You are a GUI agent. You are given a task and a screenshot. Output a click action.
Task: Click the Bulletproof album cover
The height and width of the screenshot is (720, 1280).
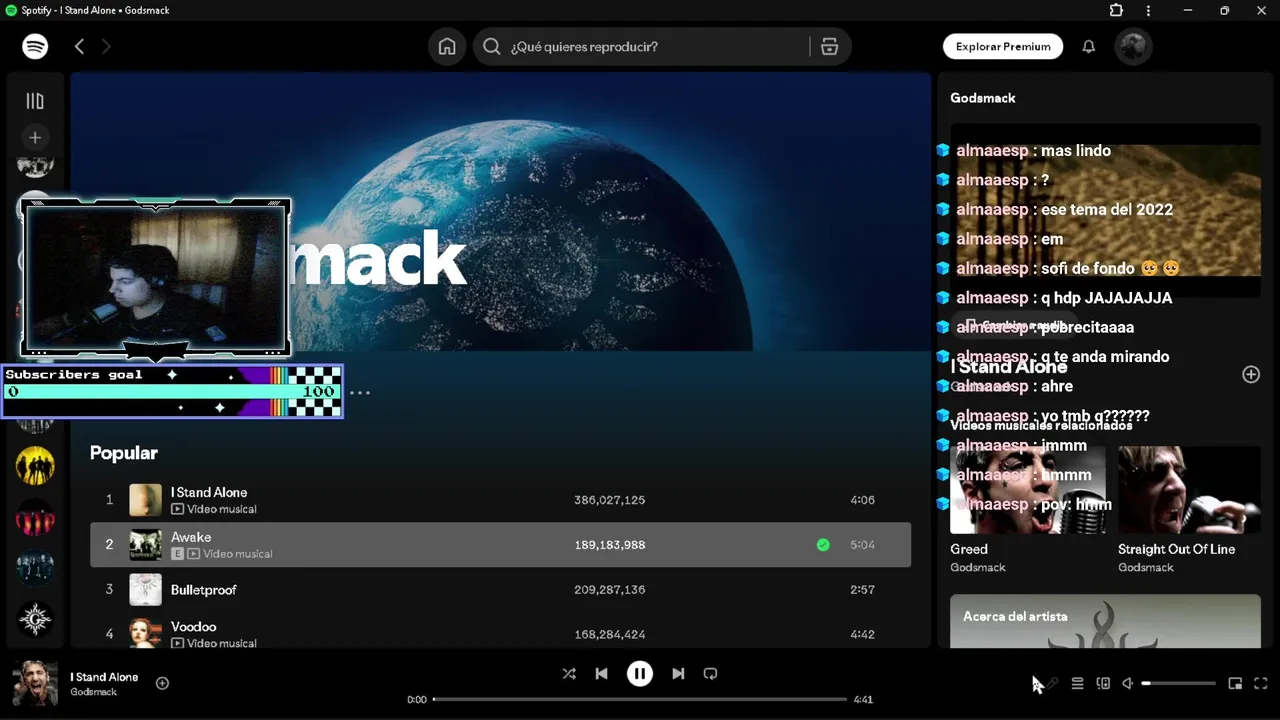tap(145, 590)
